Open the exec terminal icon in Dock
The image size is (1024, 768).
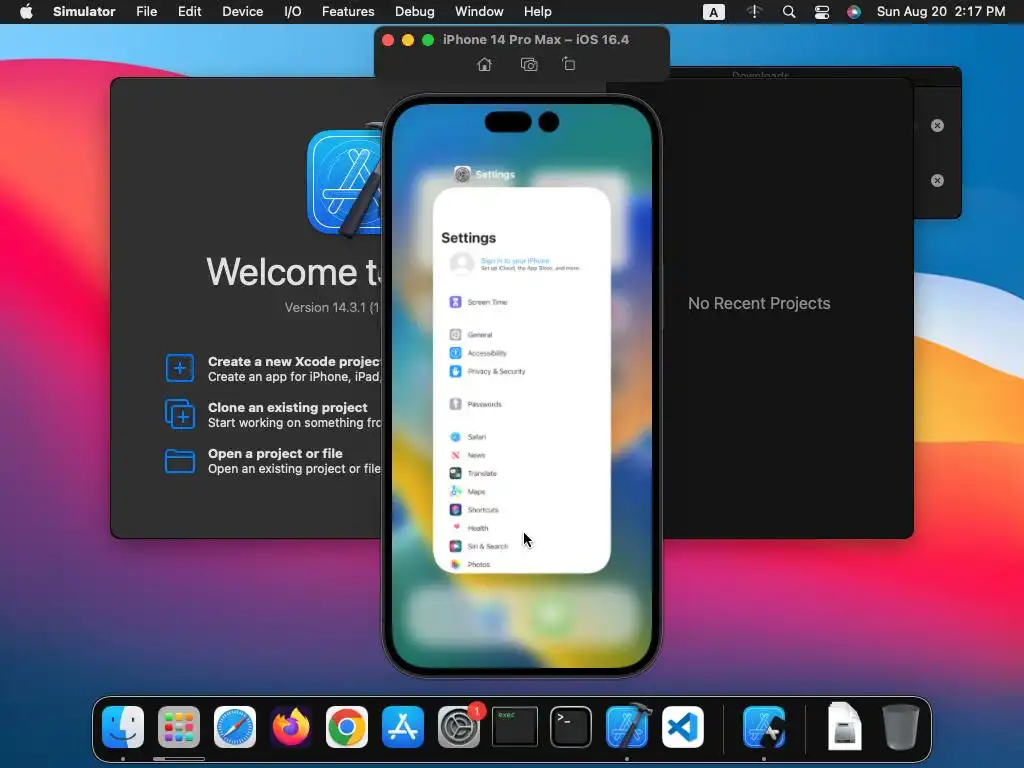point(515,727)
